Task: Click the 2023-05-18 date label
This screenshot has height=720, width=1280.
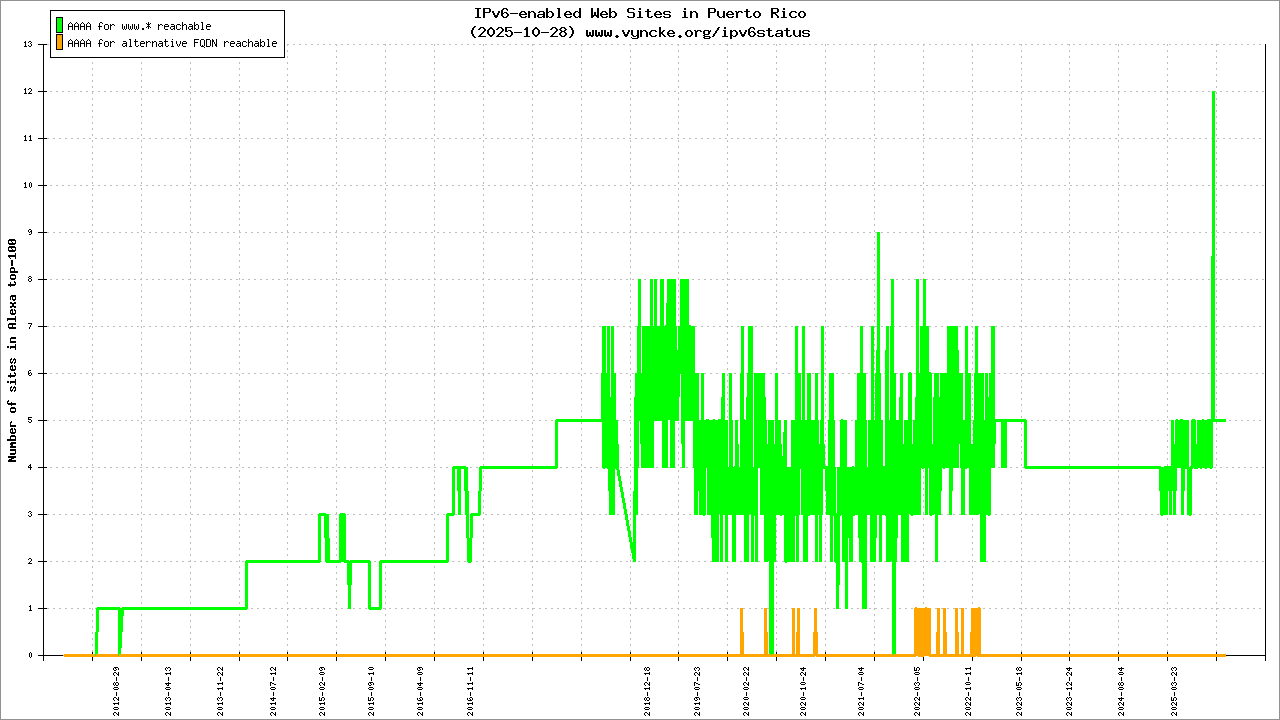Action: (1020, 688)
